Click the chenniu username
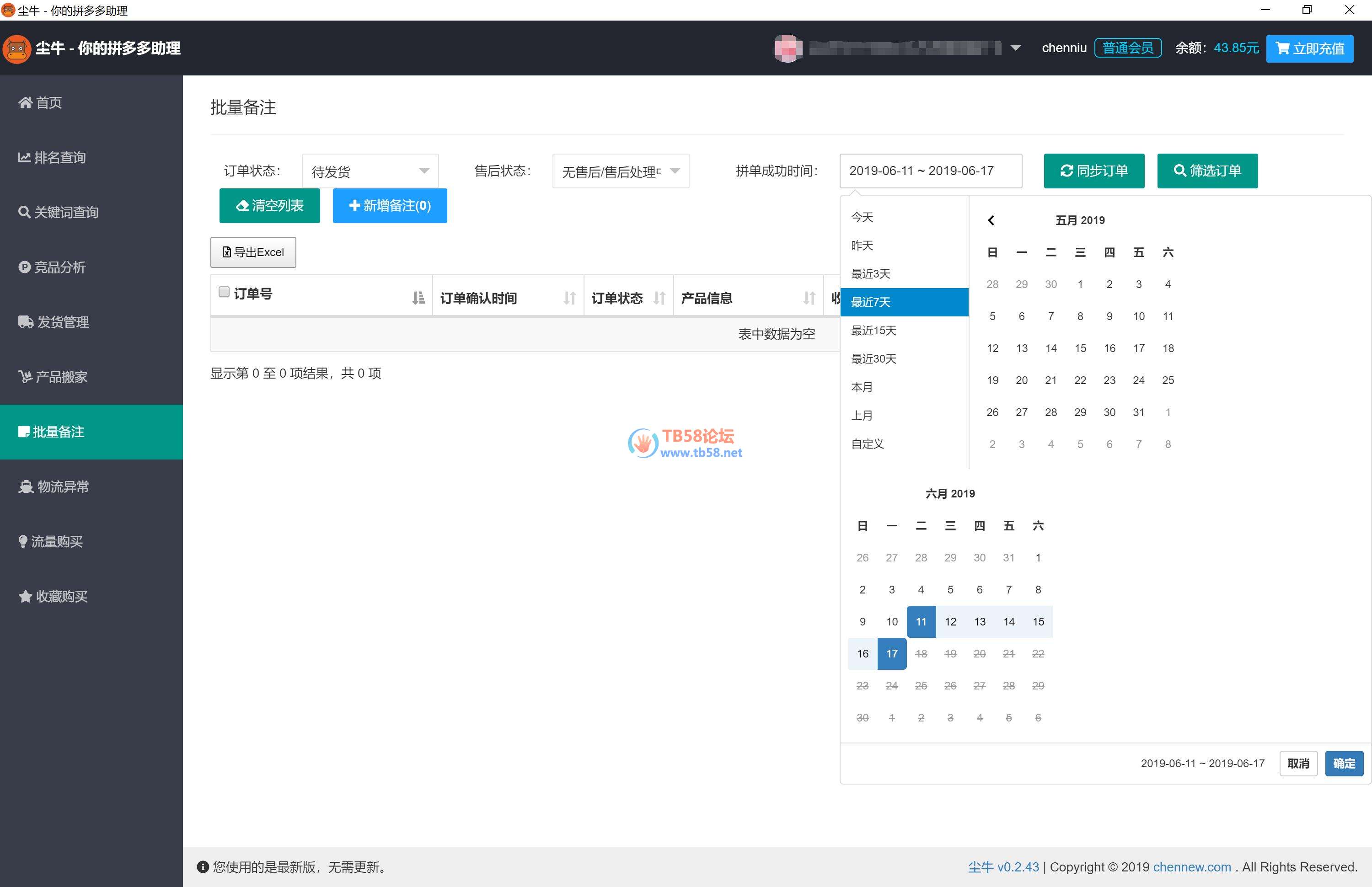Screen dimensions: 1372x887 (1064, 48)
